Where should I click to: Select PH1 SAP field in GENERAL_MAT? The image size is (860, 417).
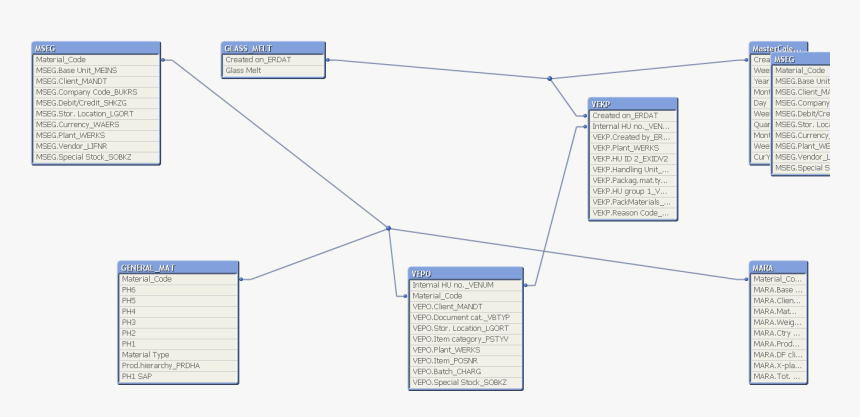click(139, 376)
